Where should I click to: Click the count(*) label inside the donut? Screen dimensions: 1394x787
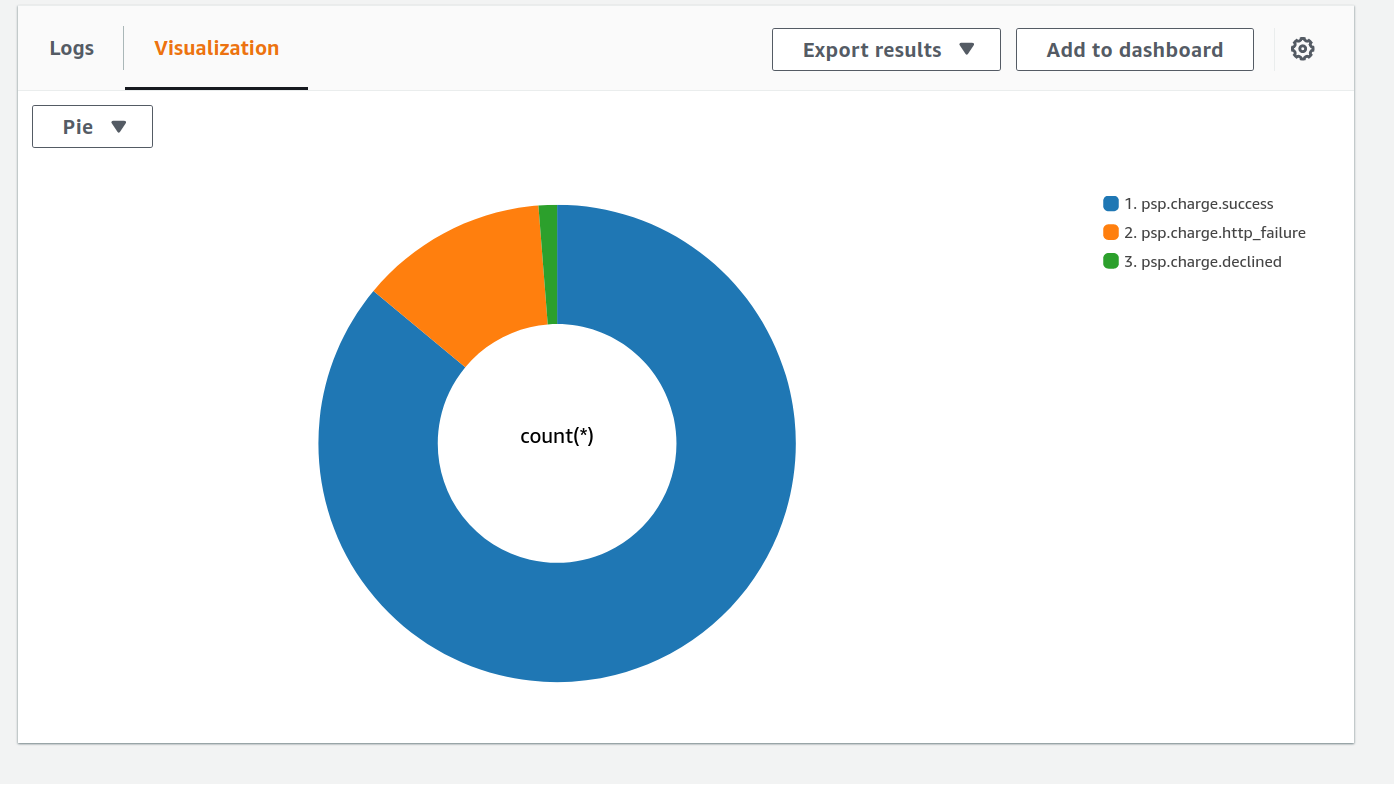pos(557,436)
